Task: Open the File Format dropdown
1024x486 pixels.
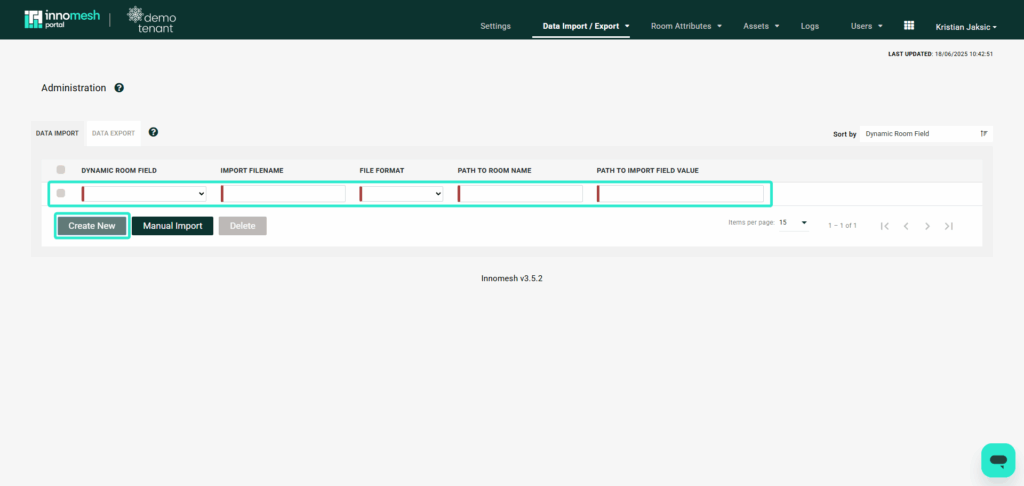Action: 401,194
